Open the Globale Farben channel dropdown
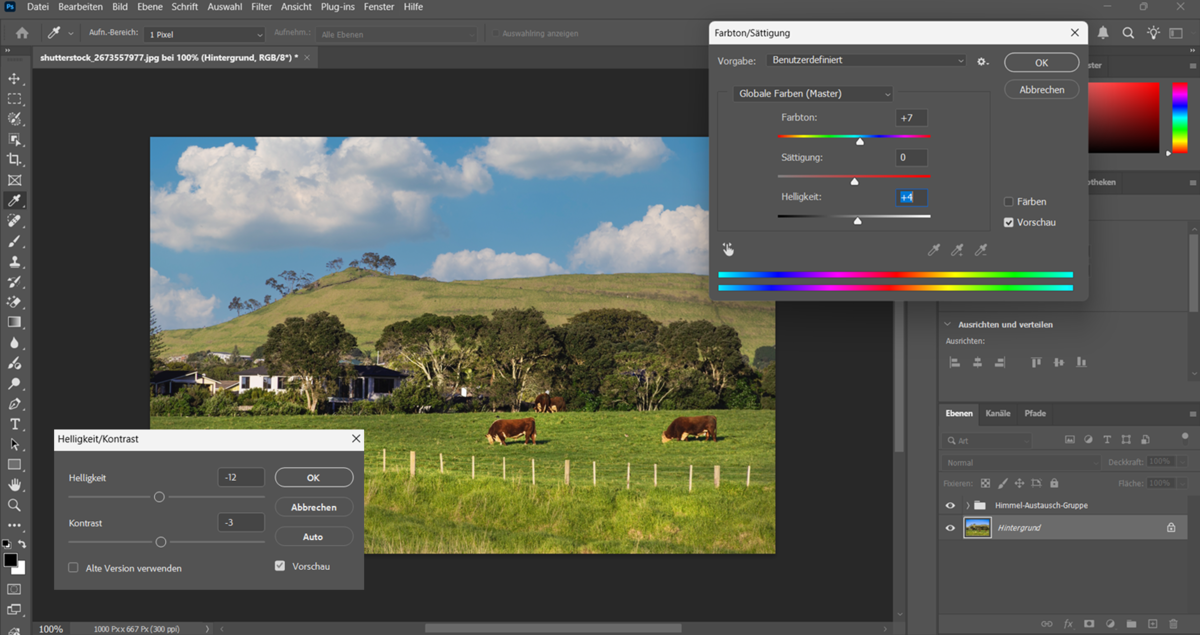 [812, 93]
